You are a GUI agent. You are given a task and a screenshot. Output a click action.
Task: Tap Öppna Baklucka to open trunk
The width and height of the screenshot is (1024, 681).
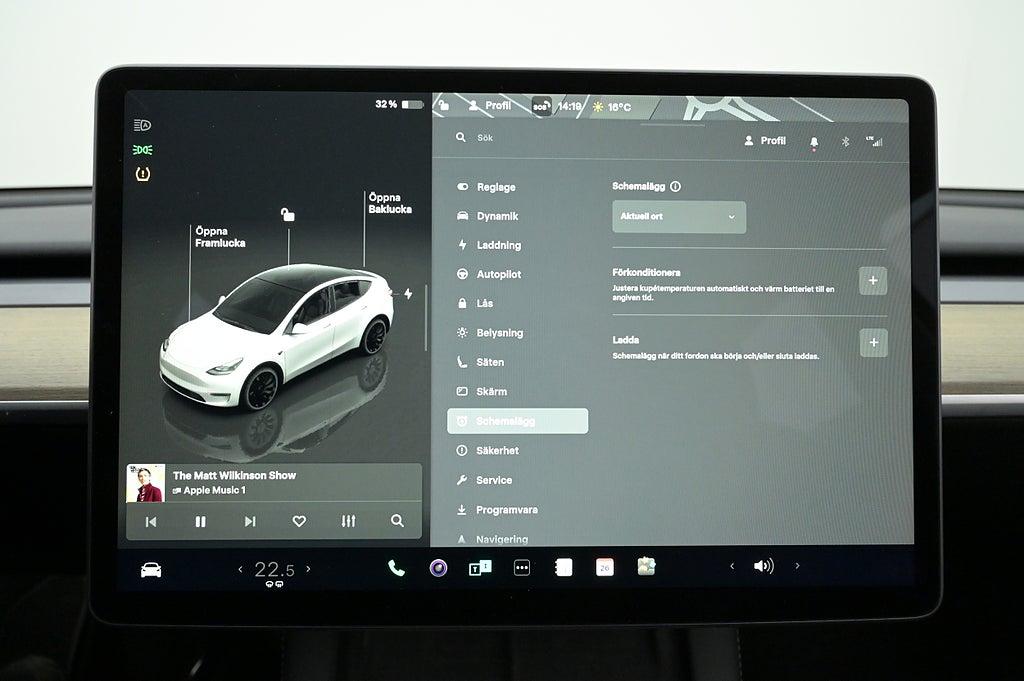pos(389,203)
